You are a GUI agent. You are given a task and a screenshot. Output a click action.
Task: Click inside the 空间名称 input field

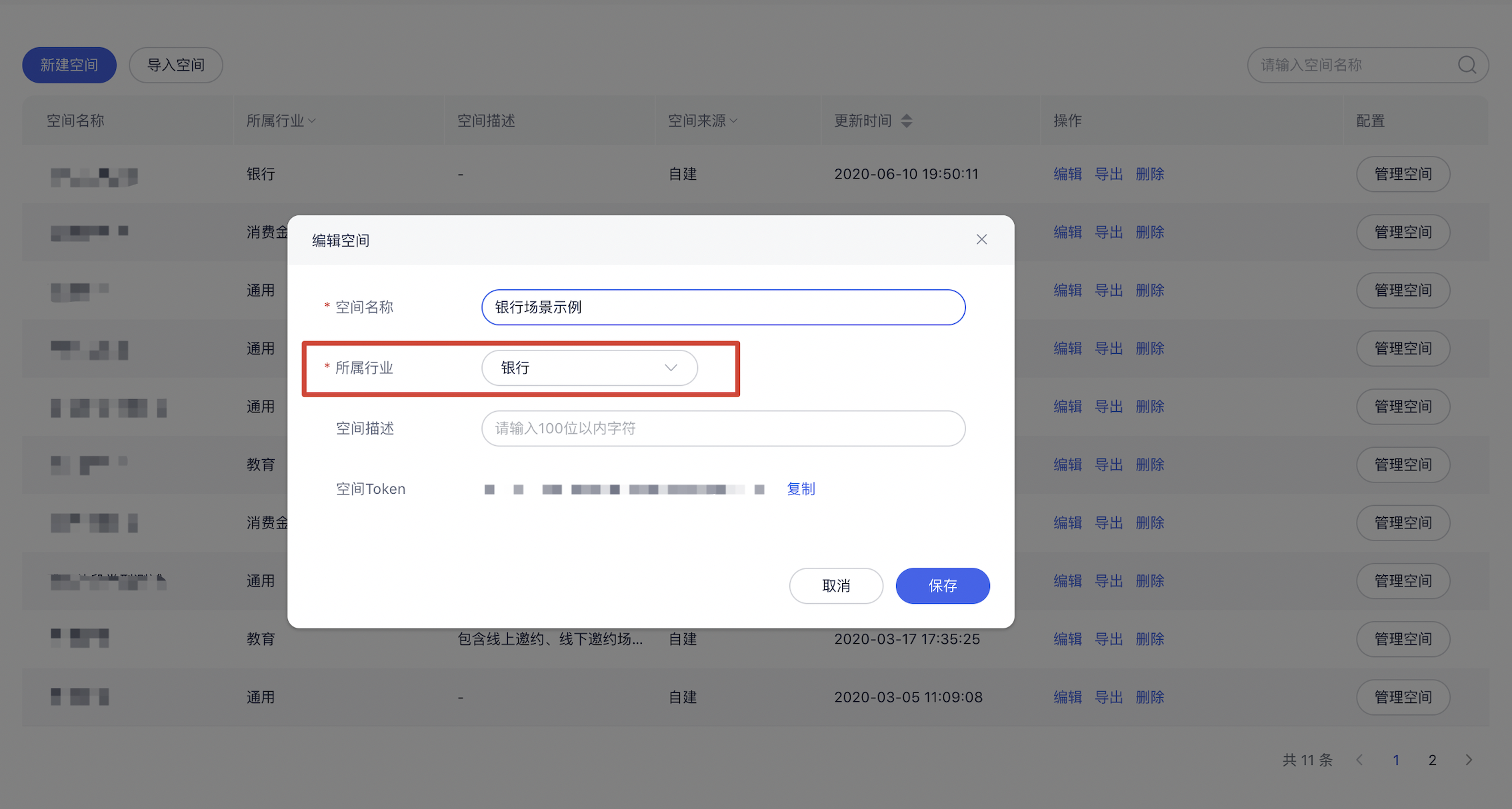[x=723, y=307]
